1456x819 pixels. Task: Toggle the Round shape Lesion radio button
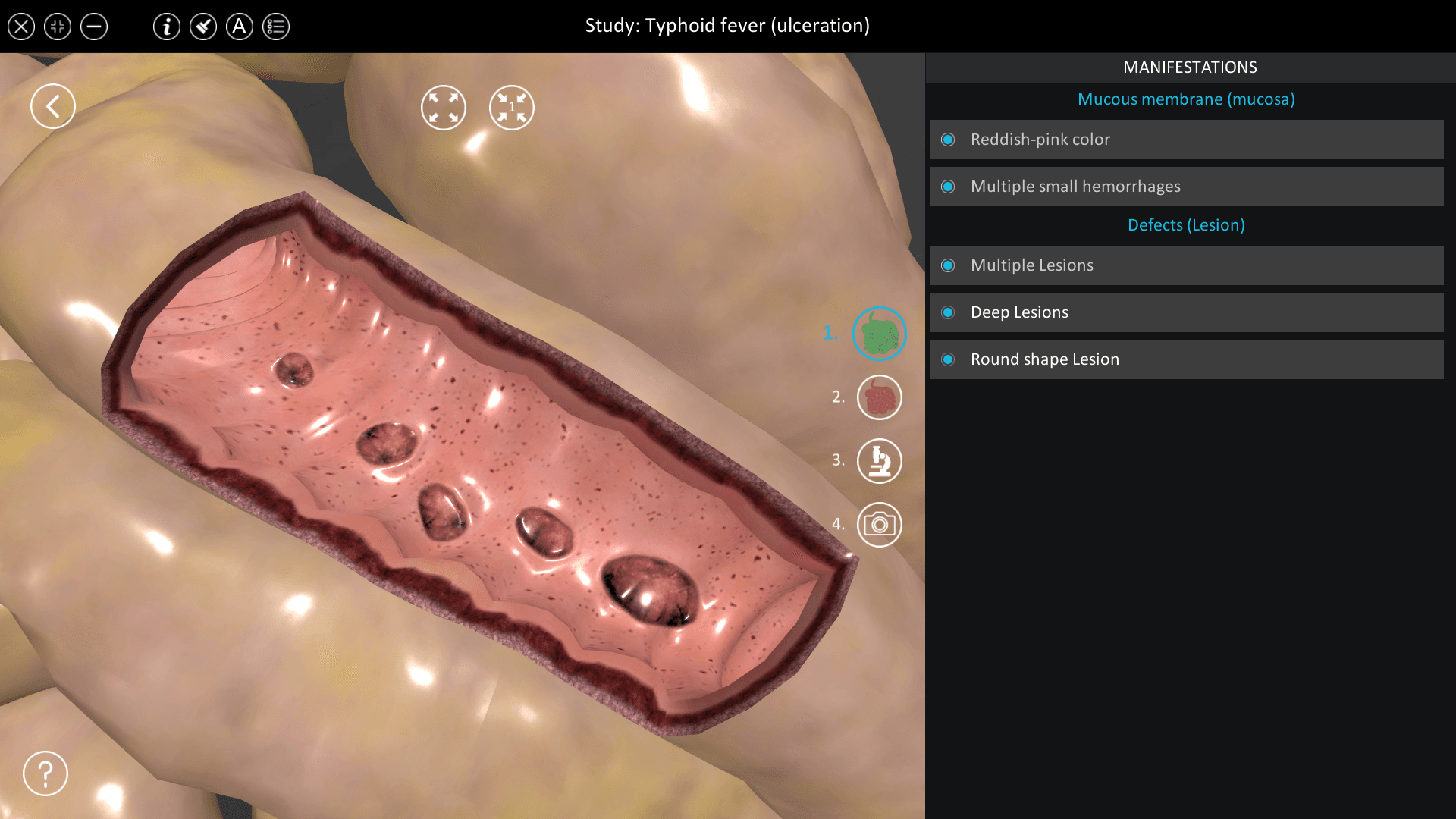click(948, 359)
